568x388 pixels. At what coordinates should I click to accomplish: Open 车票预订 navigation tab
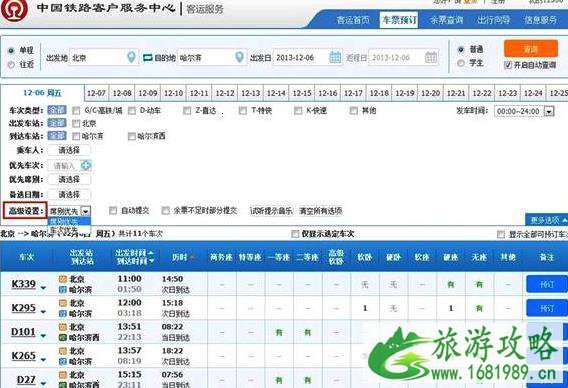399,20
